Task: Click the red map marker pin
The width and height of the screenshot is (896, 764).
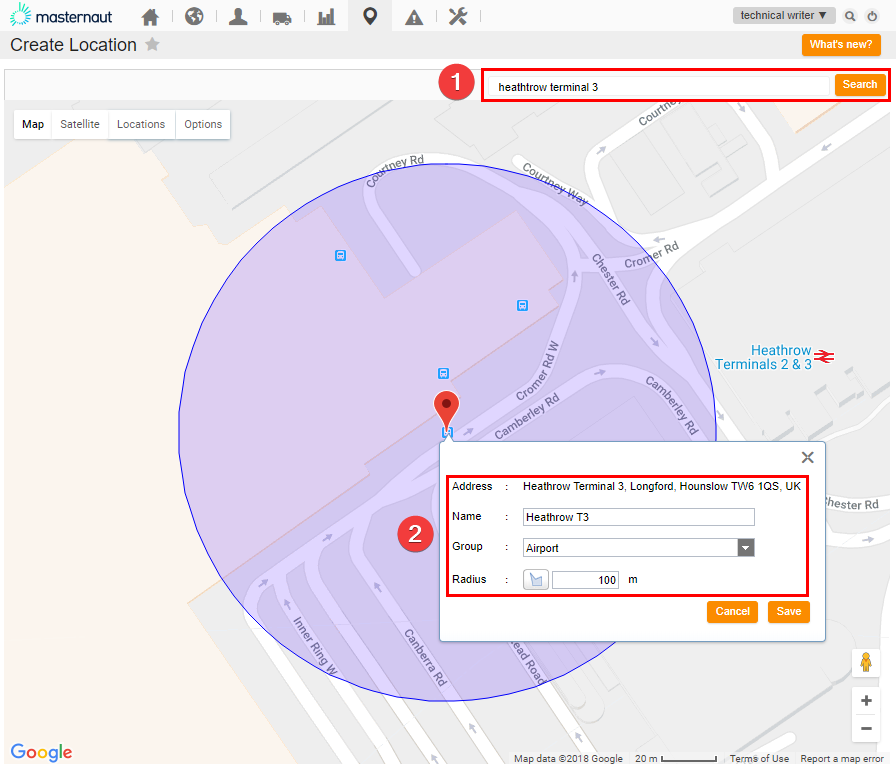Action: [446, 410]
